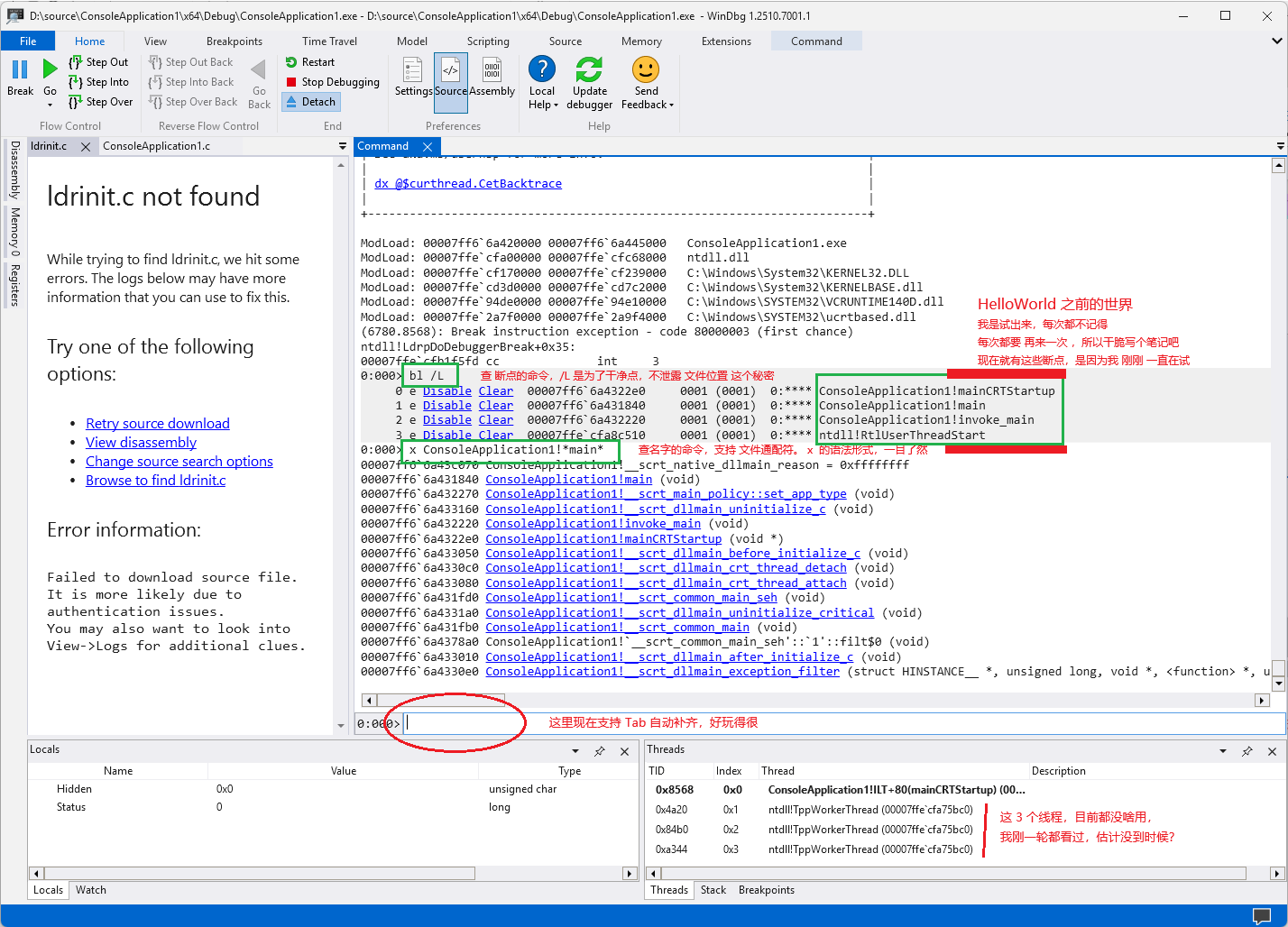This screenshot has width=1288, height=927.
Task: Click the command input field
Action: coord(844,723)
